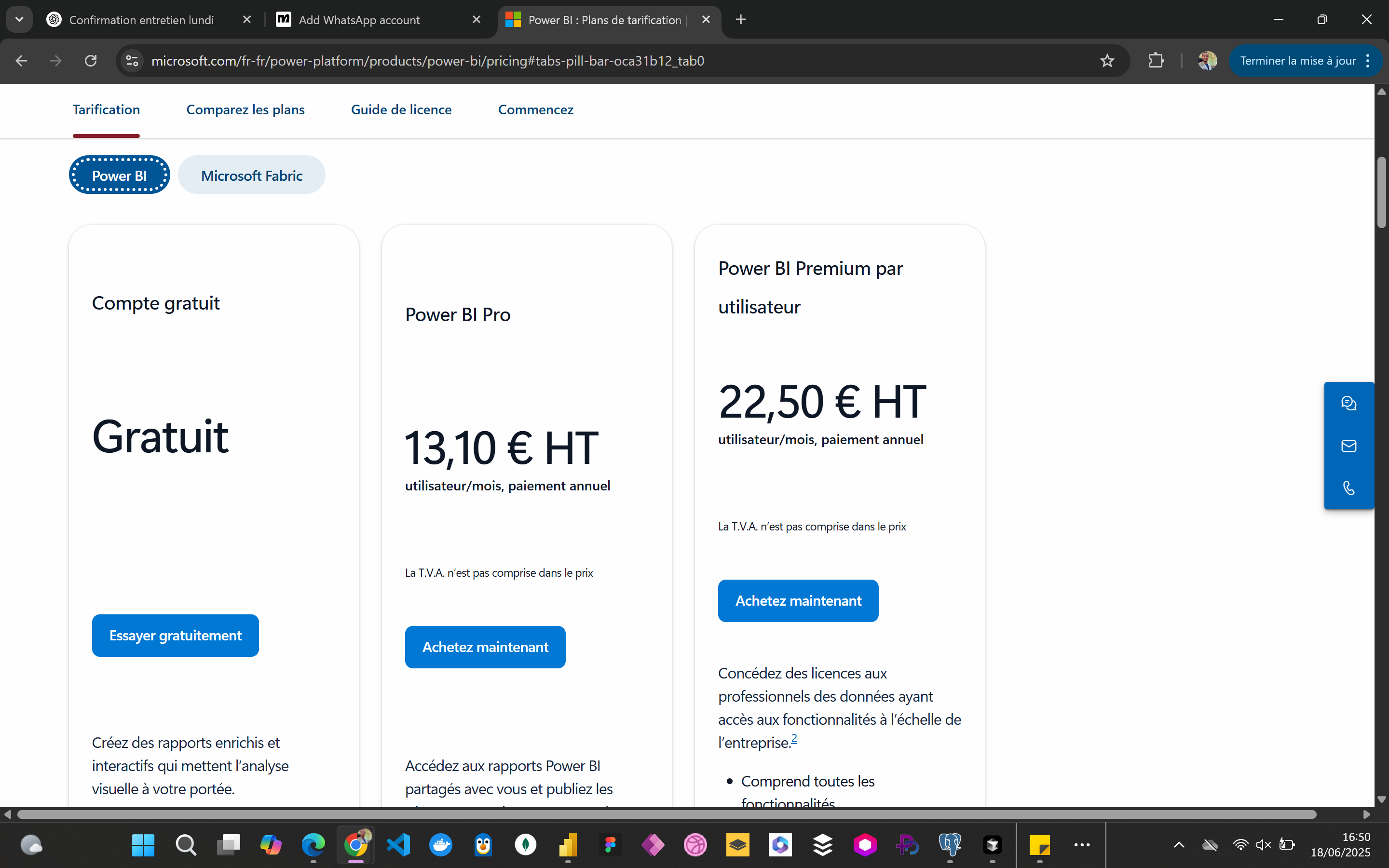
Task: Select the Power BI pill tab
Action: click(120, 175)
